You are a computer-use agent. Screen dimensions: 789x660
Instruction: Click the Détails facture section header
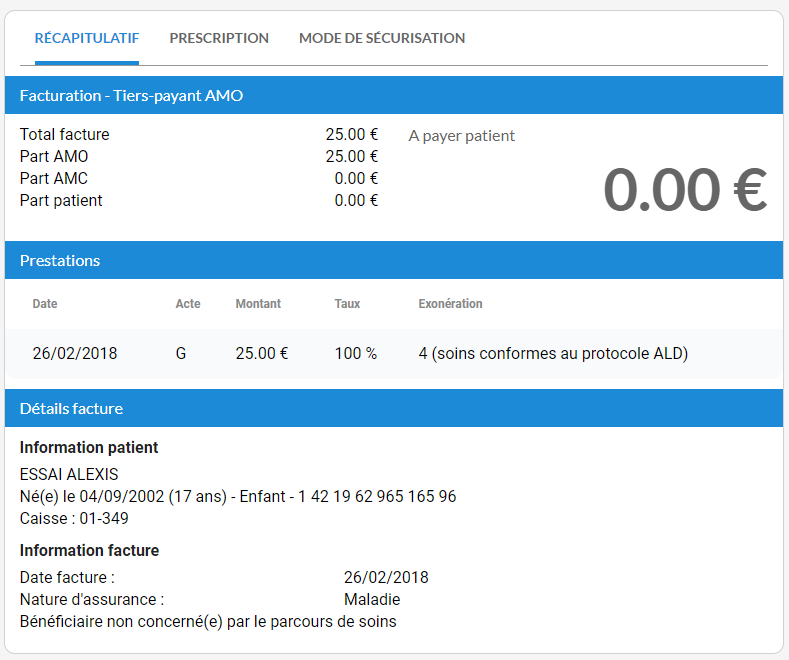pyautogui.click(x=71, y=408)
